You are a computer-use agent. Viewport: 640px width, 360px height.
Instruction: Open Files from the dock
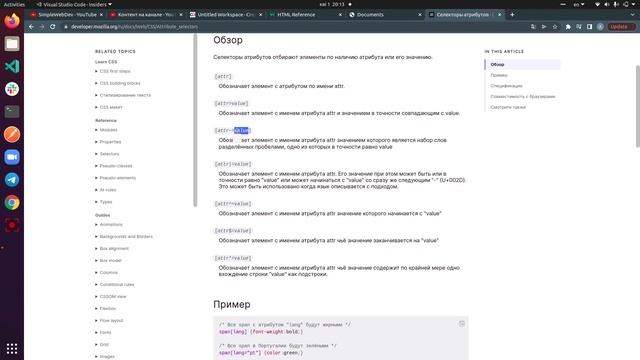tap(12, 44)
